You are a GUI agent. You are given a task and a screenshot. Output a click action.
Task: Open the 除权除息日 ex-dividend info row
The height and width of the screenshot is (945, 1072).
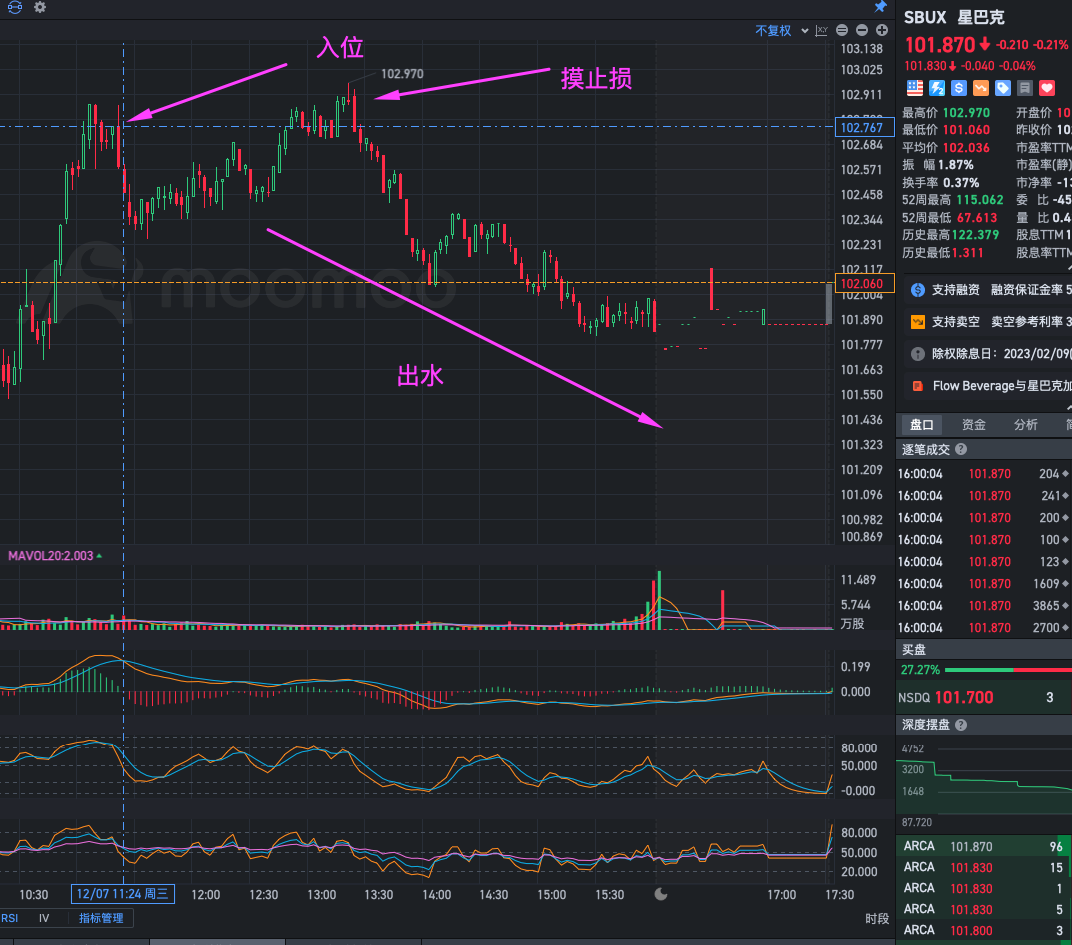click(x=988, y=354)
